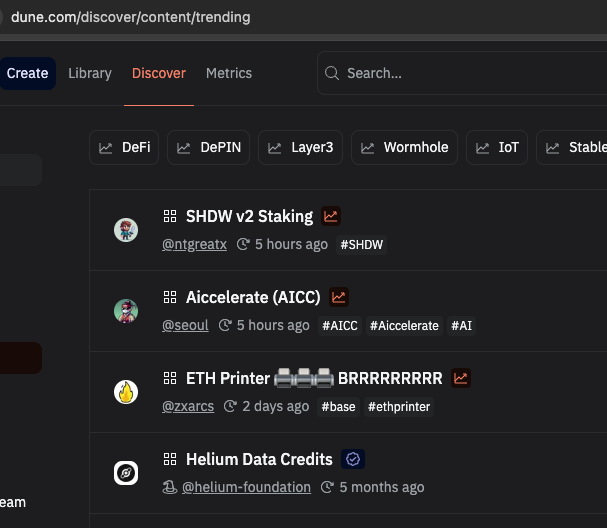Click the browser address bar URL

coord(130,17)
